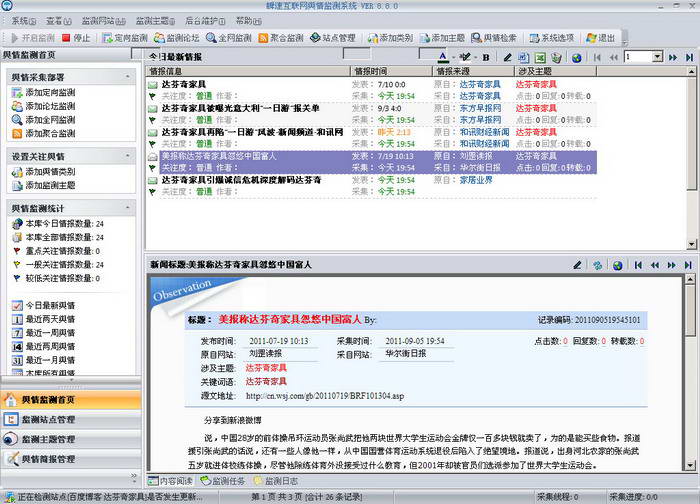Image resolution: width=700 pixels, height=504 pixels.
Task: Click the 全网监测 magnifier toolbar icon
Action: coord(229,38)
